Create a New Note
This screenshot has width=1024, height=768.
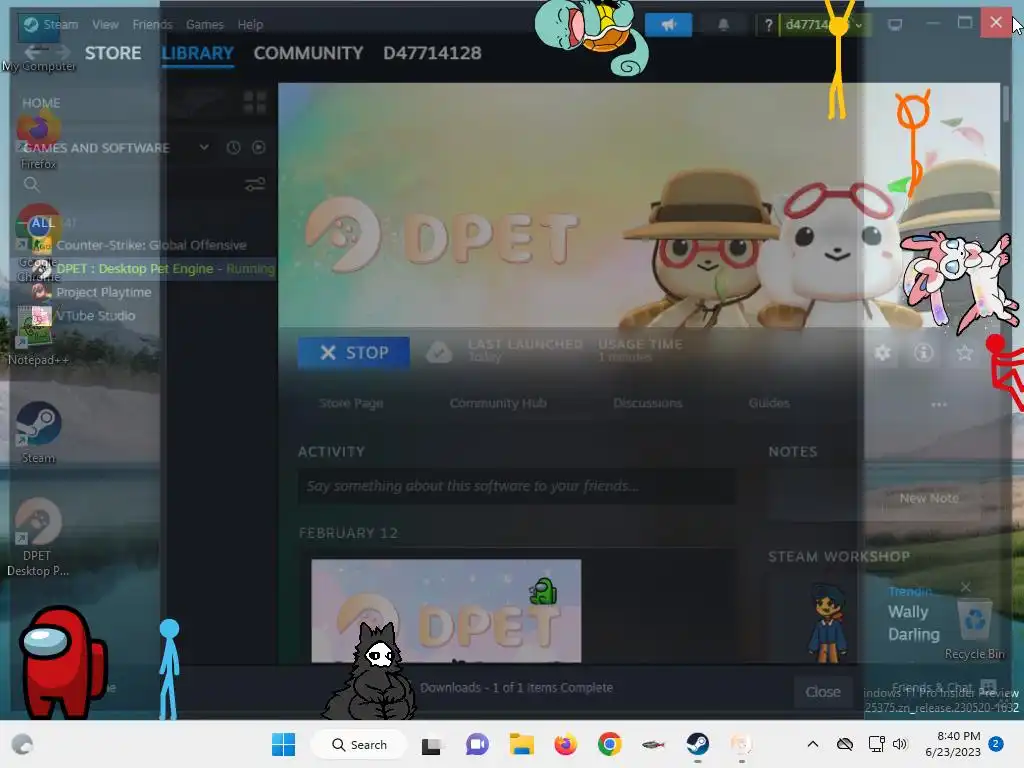tap(929, 498)
